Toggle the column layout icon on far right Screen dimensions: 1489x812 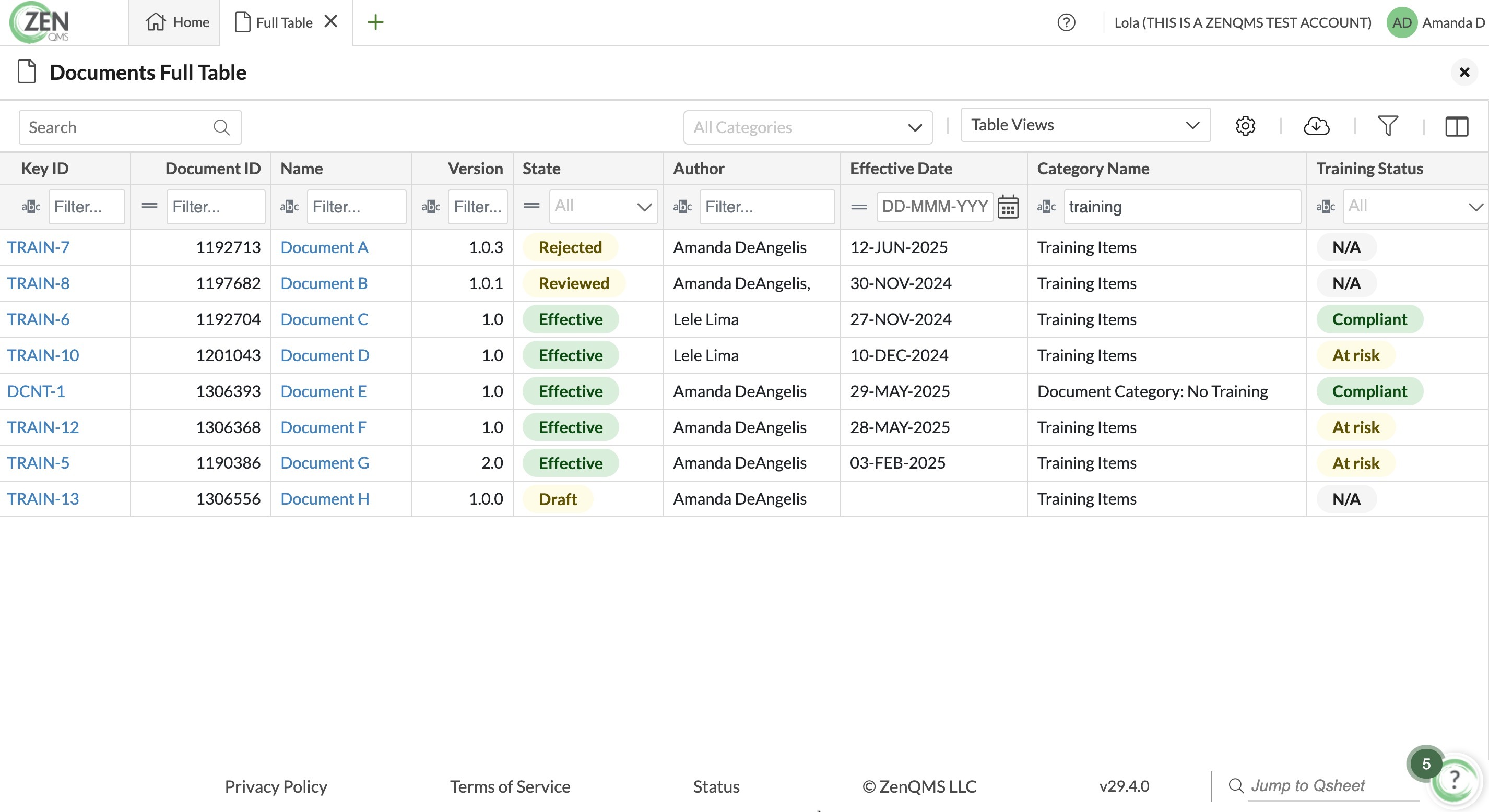pyautogui.click(x=1457, y=126)
